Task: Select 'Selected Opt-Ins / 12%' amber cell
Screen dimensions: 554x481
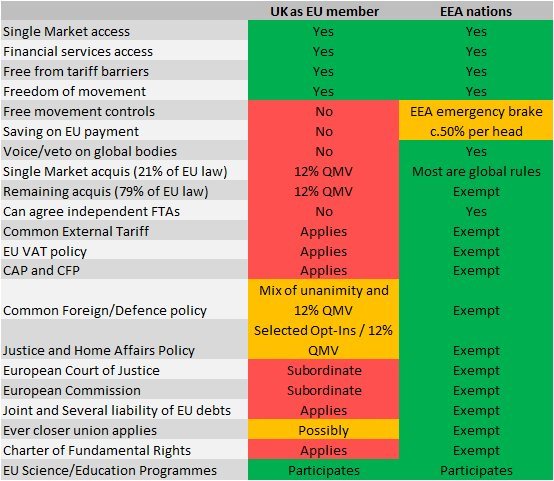Action: pos(324,339)
